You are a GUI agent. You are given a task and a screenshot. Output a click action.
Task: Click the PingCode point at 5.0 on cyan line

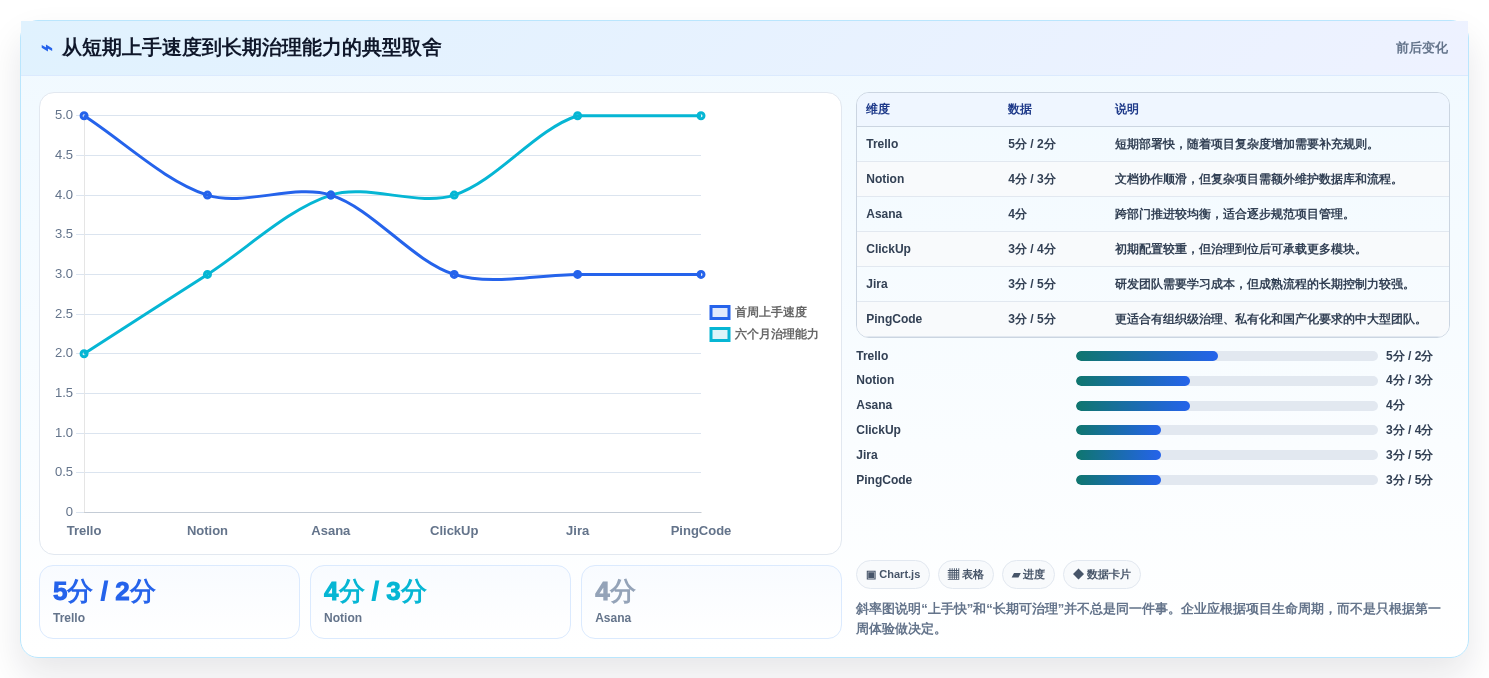tap(701, 116)
